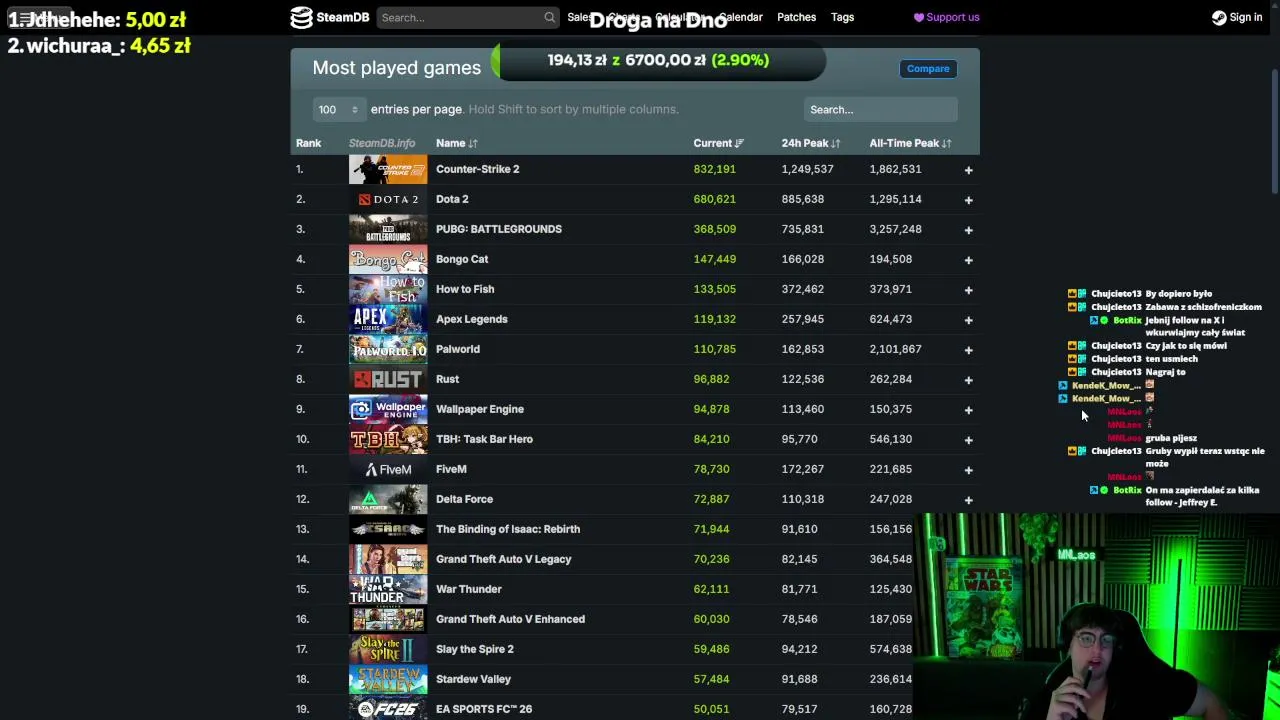Expand the PUBG: BATTLEGROUNDS row with plus

[968, 230]
